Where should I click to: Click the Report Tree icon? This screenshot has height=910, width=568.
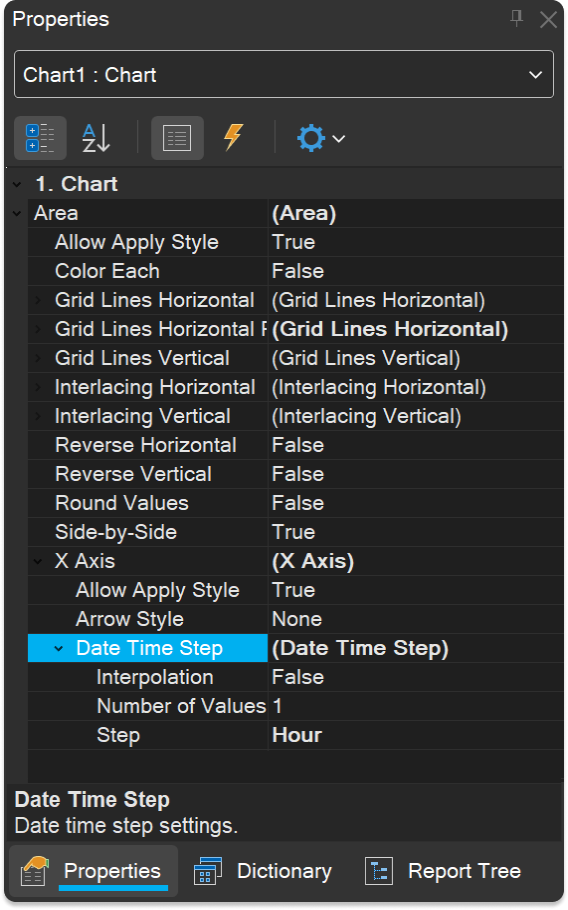point(379,871)
